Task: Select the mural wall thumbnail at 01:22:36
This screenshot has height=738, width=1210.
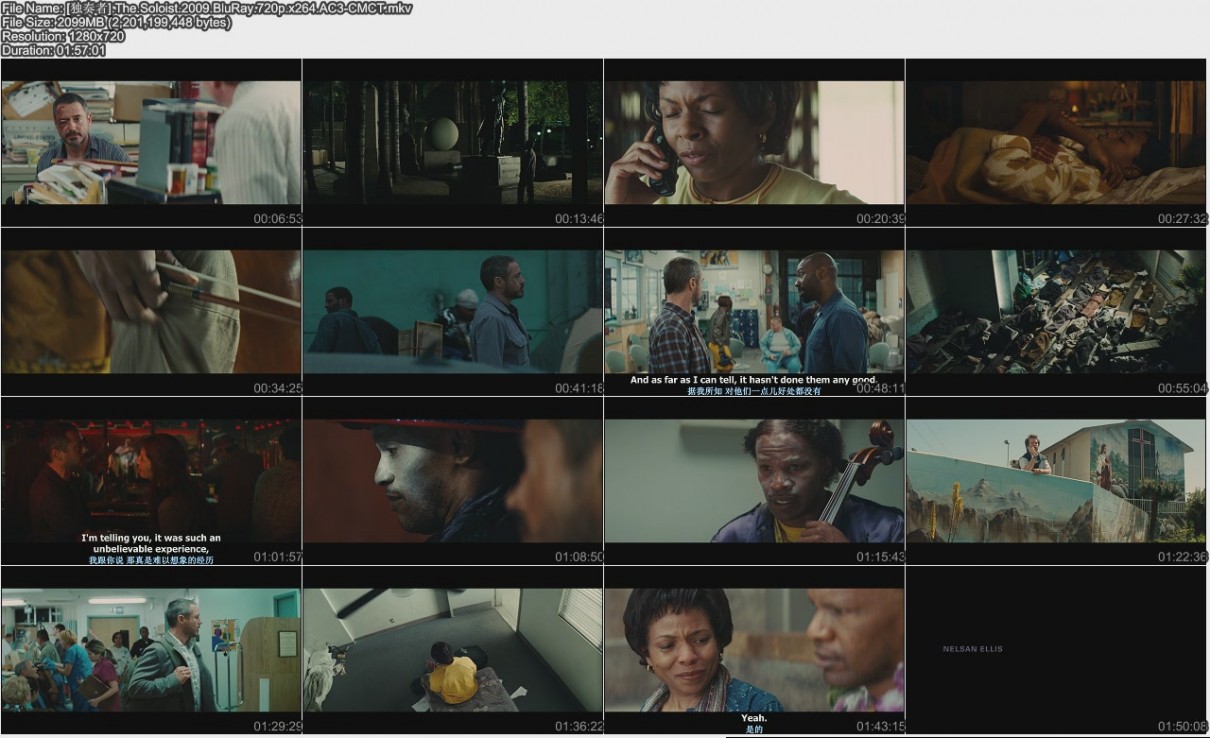Action: (1057, 481)
